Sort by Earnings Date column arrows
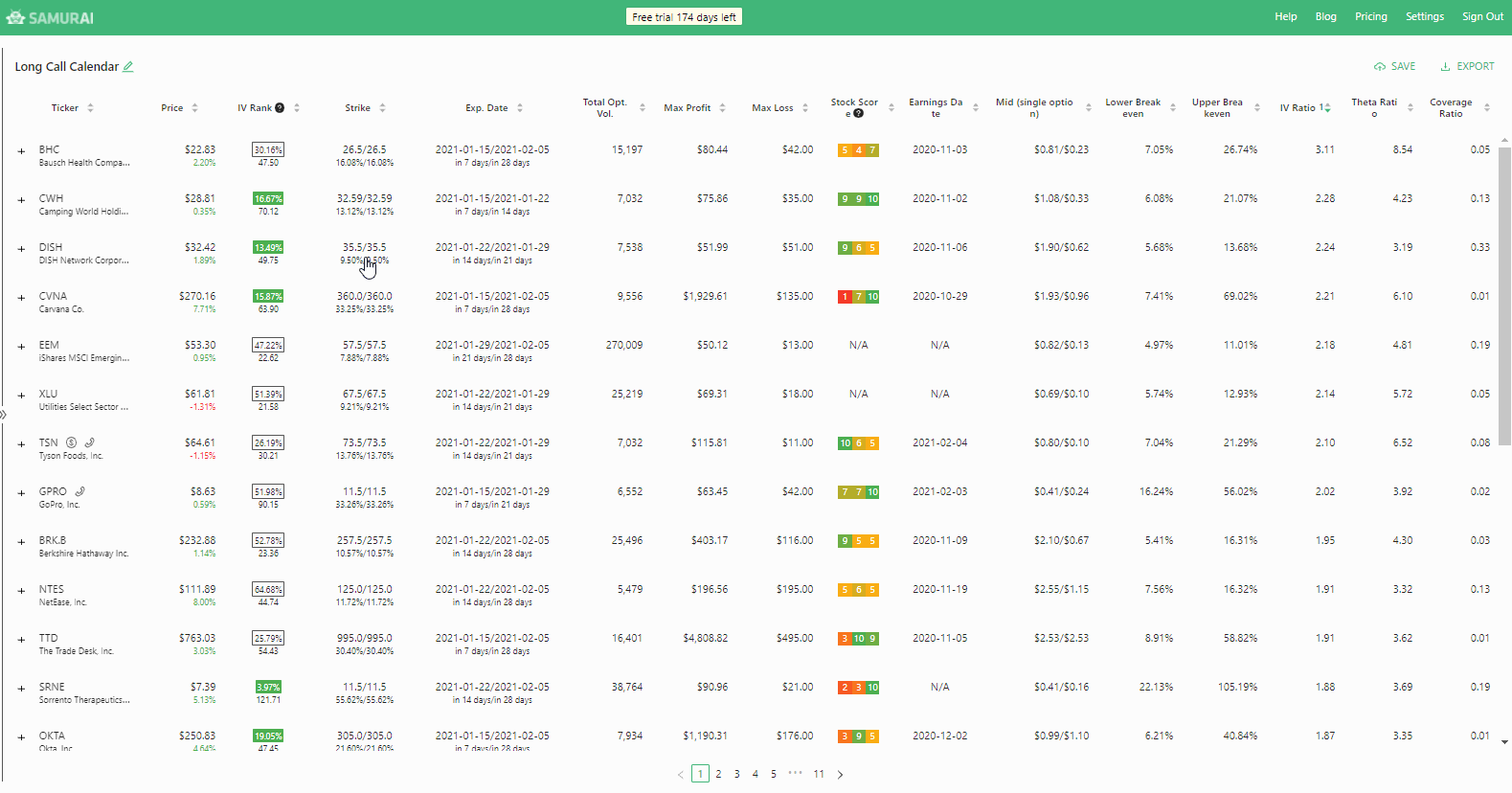1512x793 pixels. (x=976, y=108)
